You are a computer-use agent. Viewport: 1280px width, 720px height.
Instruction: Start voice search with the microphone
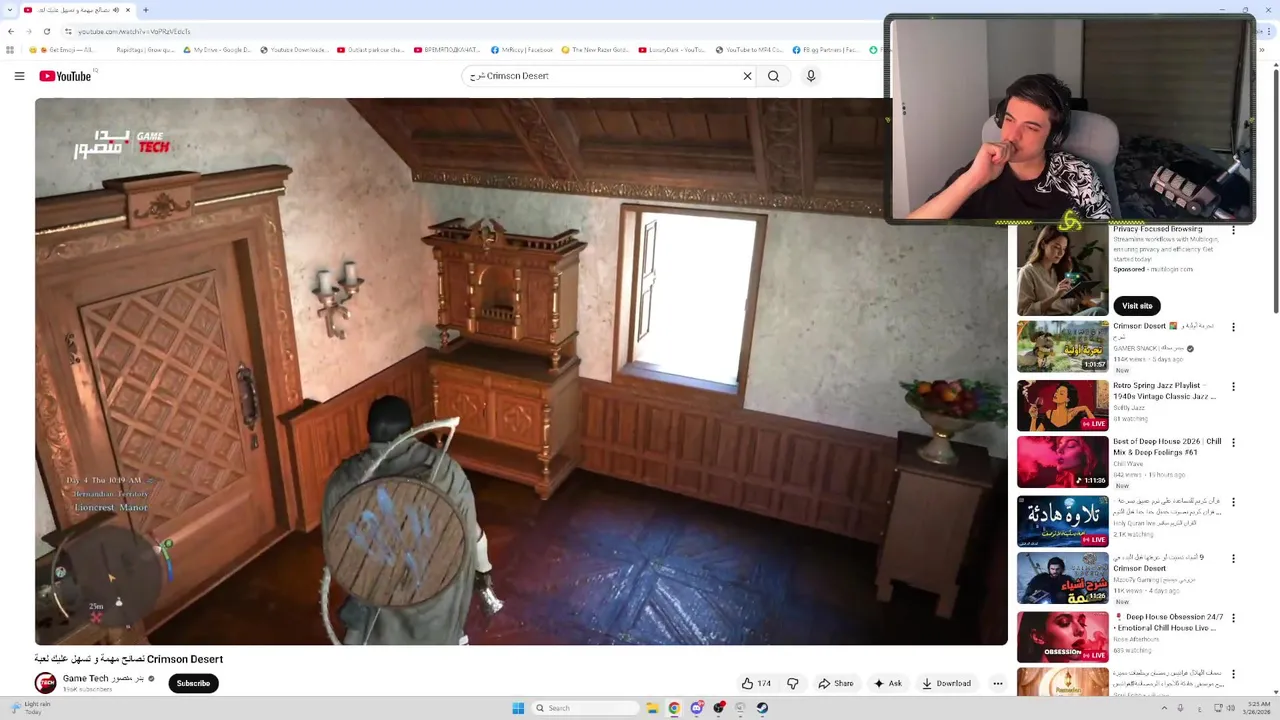(x=811, y=76)
